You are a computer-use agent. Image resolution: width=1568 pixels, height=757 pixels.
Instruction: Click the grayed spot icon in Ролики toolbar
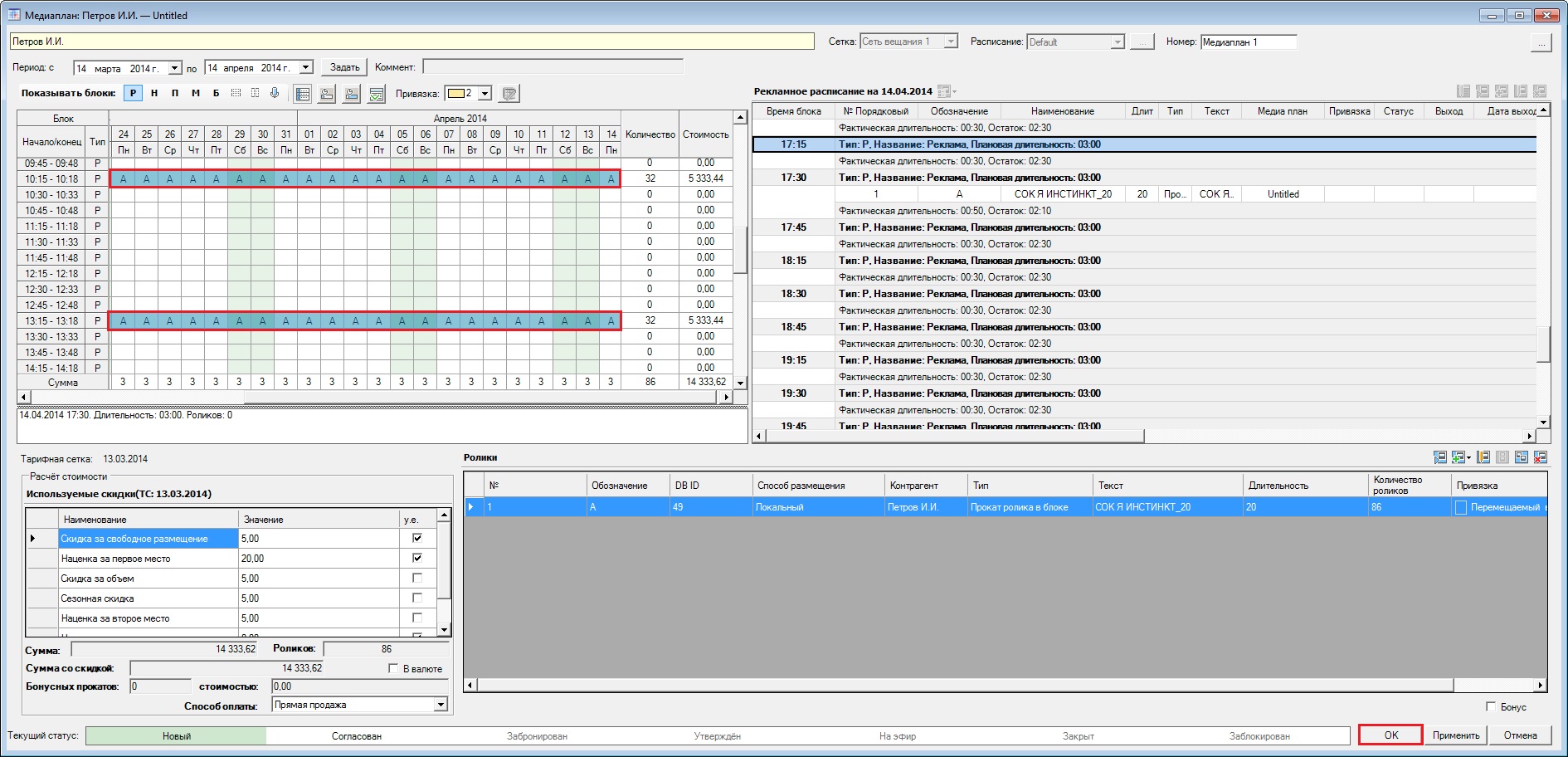pos(1502,457)
